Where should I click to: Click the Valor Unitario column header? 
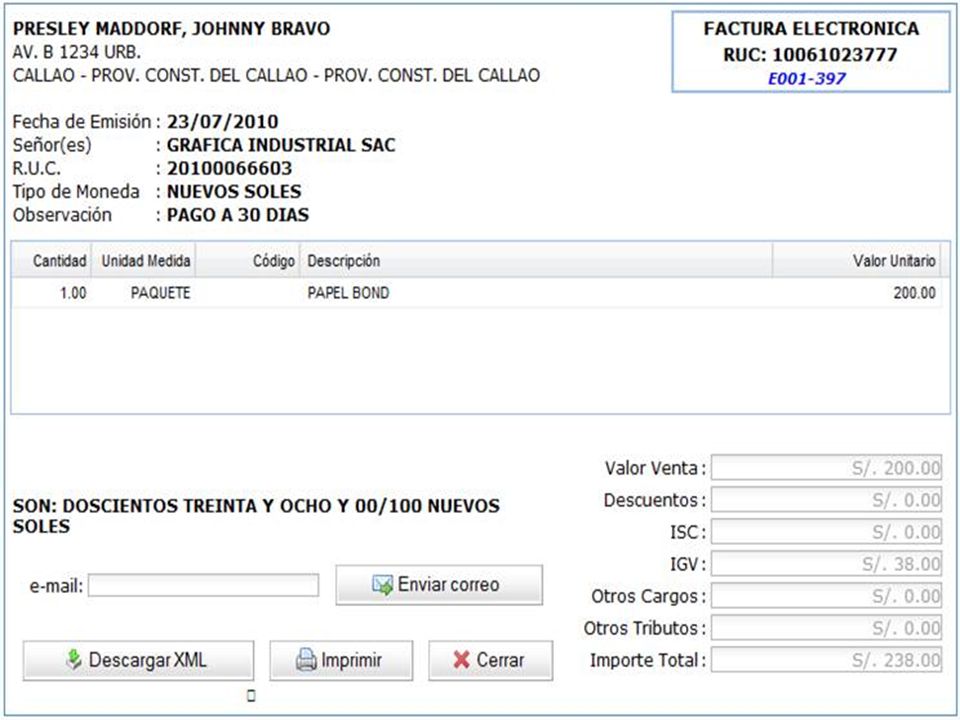(857, 261)
